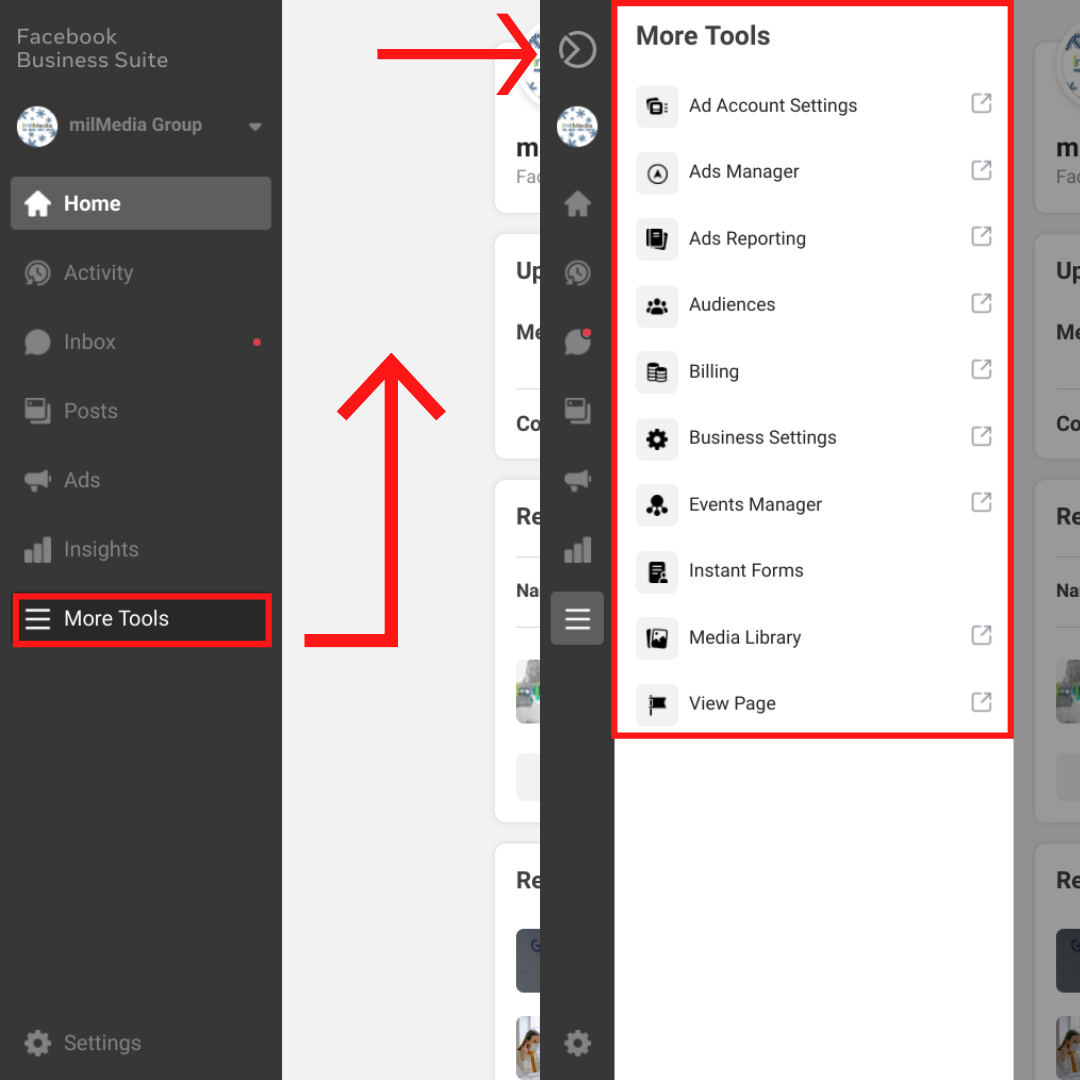This screenshot has height=1080, width=1080.
Task: Click the hamburger More Tools icon in collapsed sidebar
Action: (577, 619)
